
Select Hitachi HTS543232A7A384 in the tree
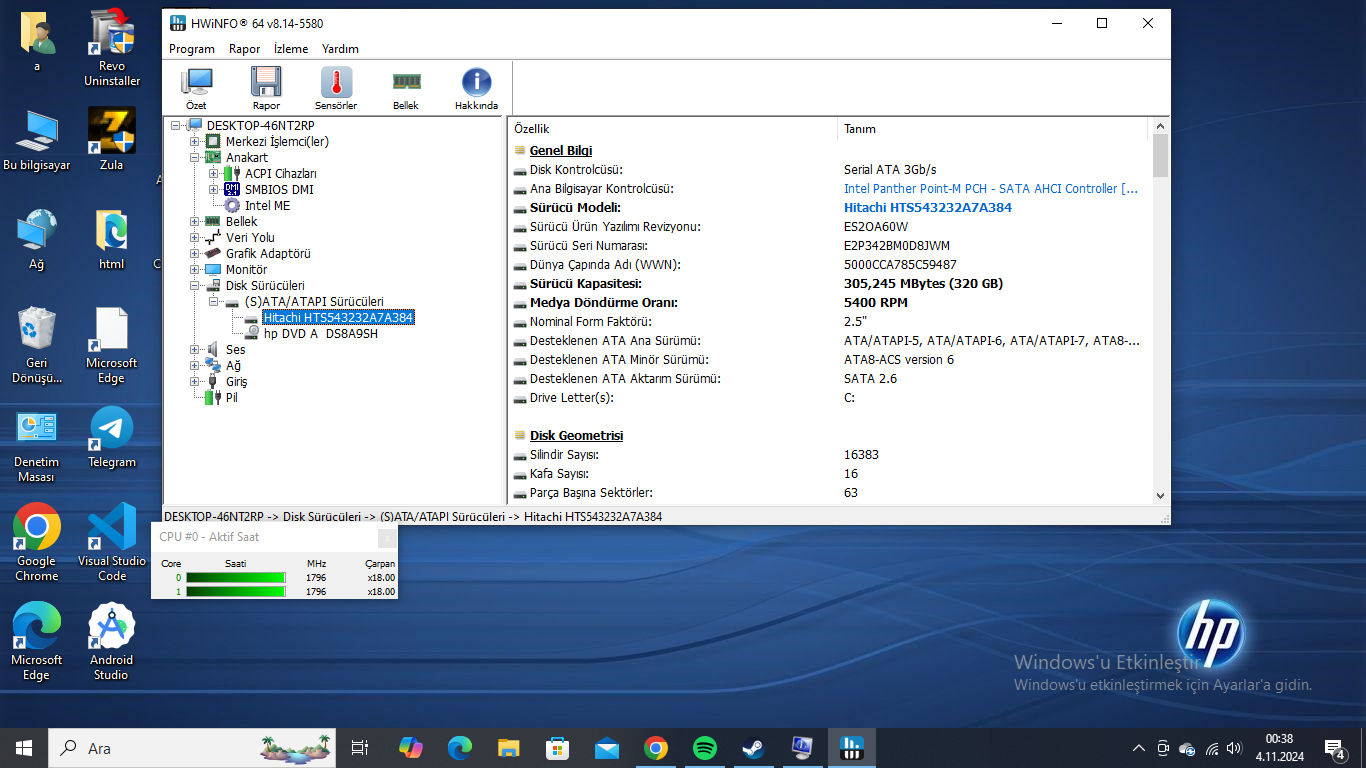(338, 318)
